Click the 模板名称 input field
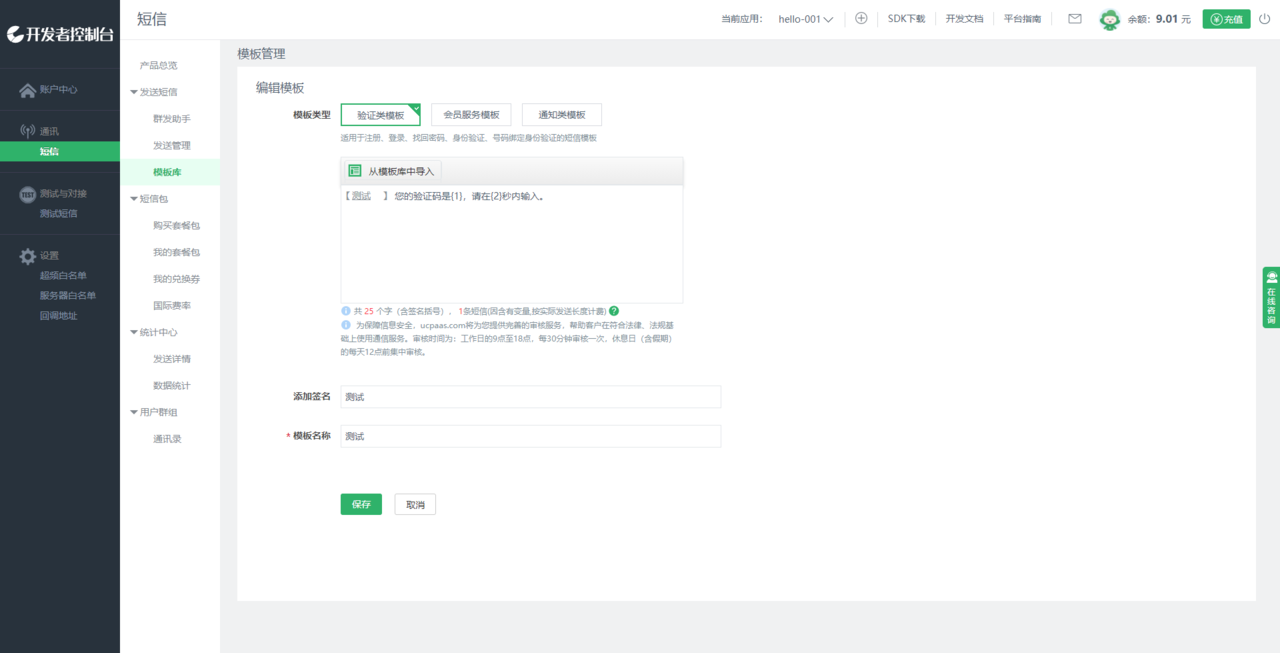Viewport: 1280px width, 653px height. (x=530, y=436)
